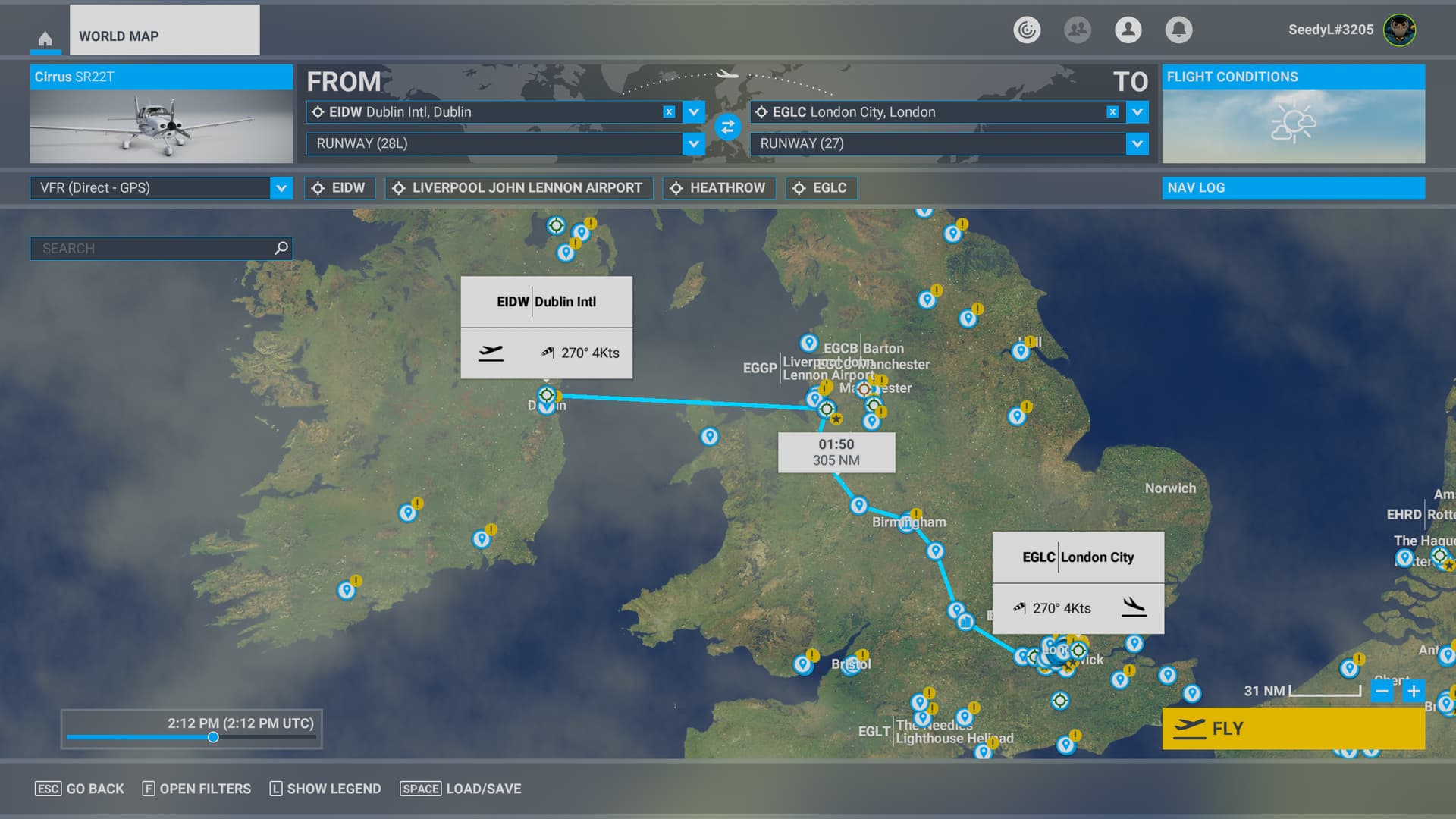Open the multiplayer group icon
Screen dimensions: 1456x819
[x=1078, y=30]
